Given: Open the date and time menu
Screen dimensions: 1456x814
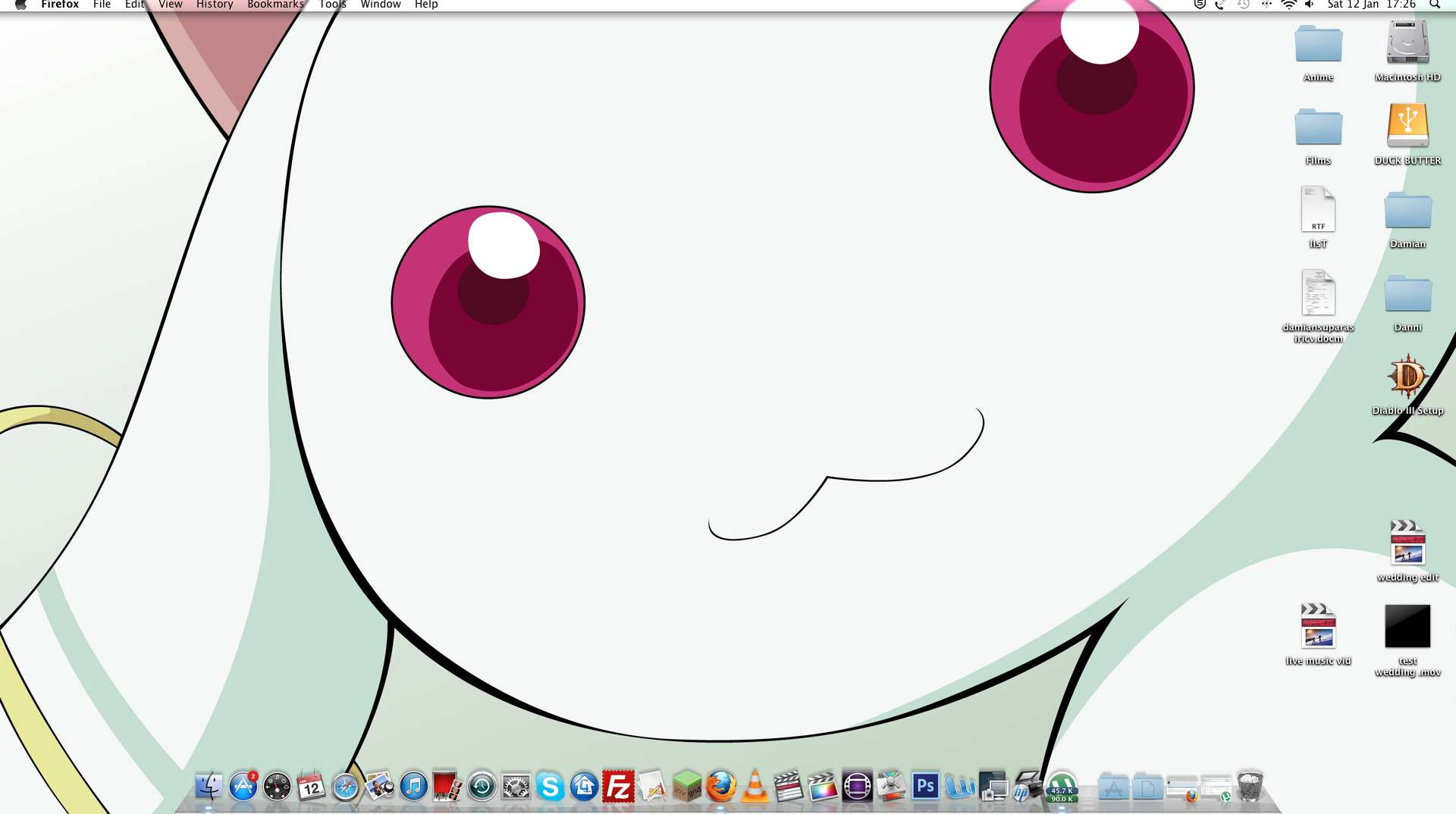Looking at the screenshot, I should coord(1370,5).
